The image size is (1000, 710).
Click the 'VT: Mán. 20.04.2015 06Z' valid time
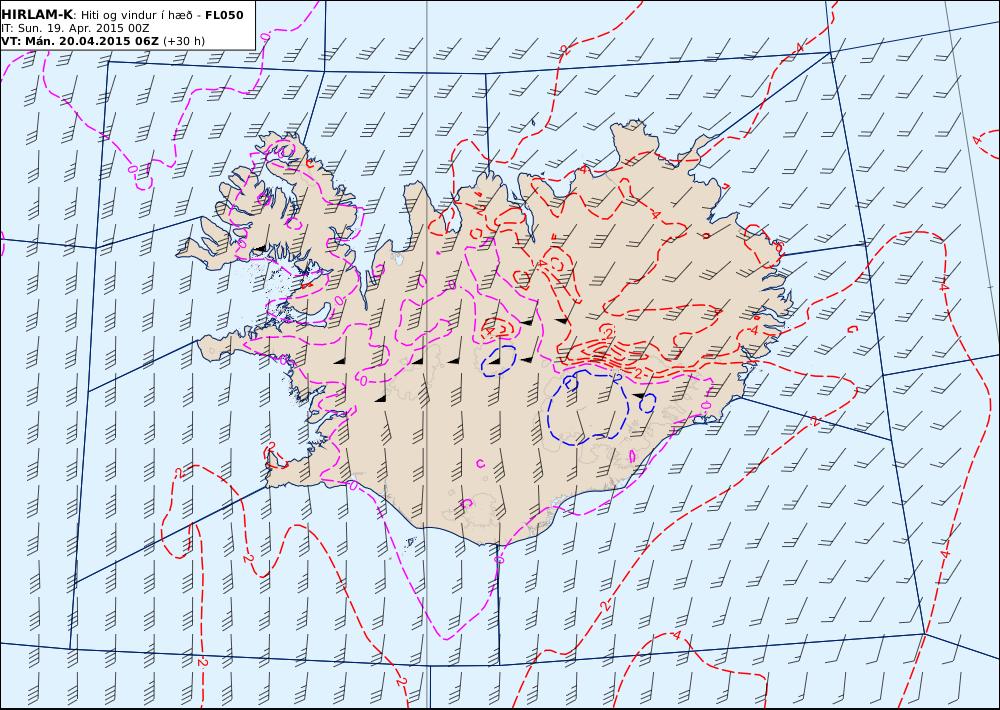pyautogui.click(x=80, y=41)
